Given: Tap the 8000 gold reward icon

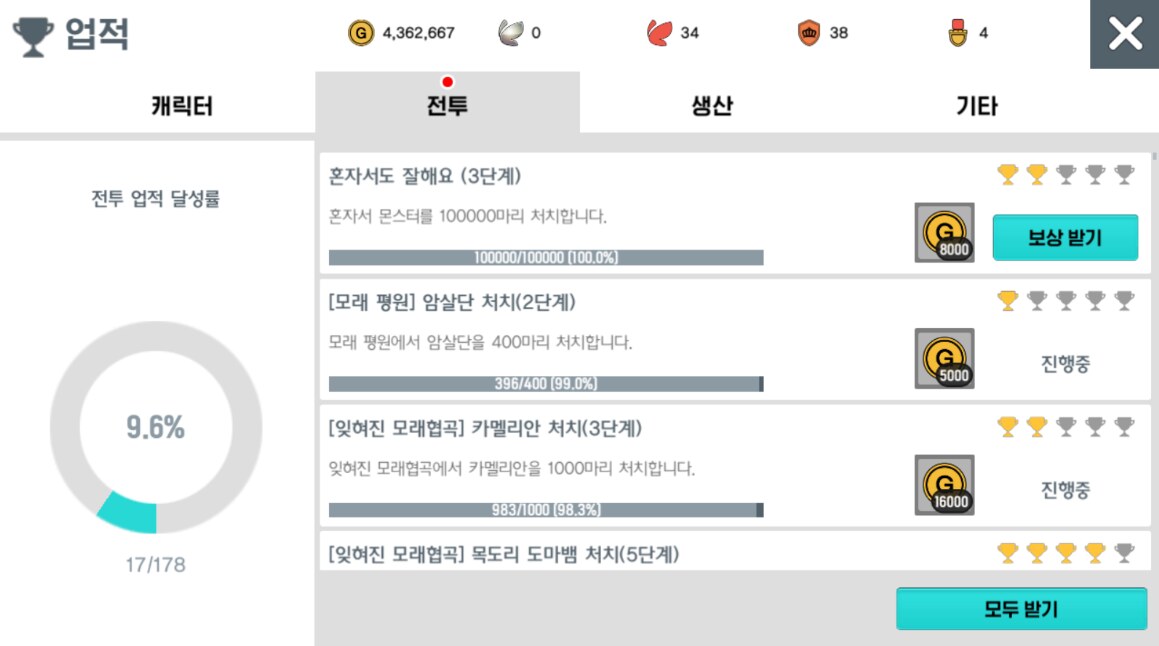Looking at the screenshot, I should pyautogui.click(x=944, y=232).
